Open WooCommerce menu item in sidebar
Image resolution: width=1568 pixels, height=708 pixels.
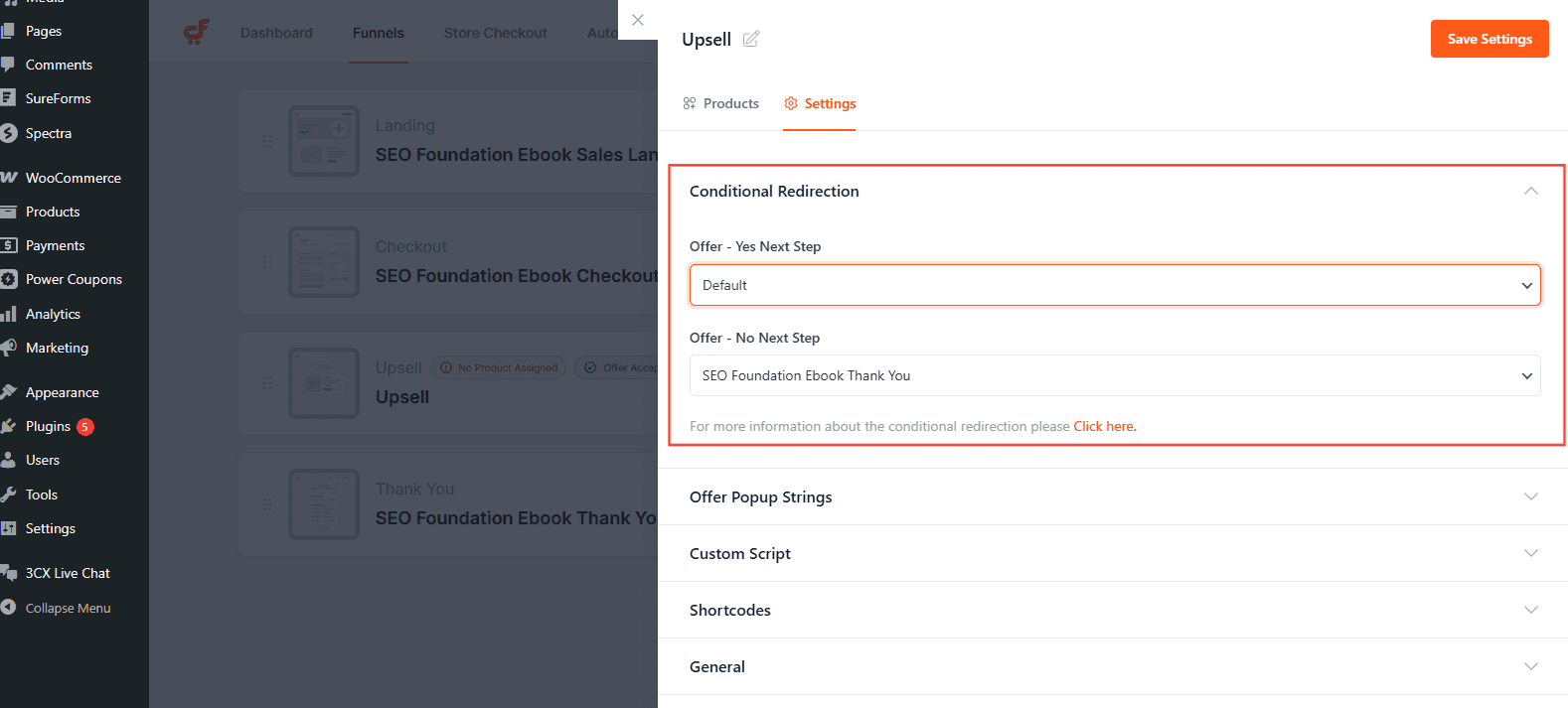[74, 178]
